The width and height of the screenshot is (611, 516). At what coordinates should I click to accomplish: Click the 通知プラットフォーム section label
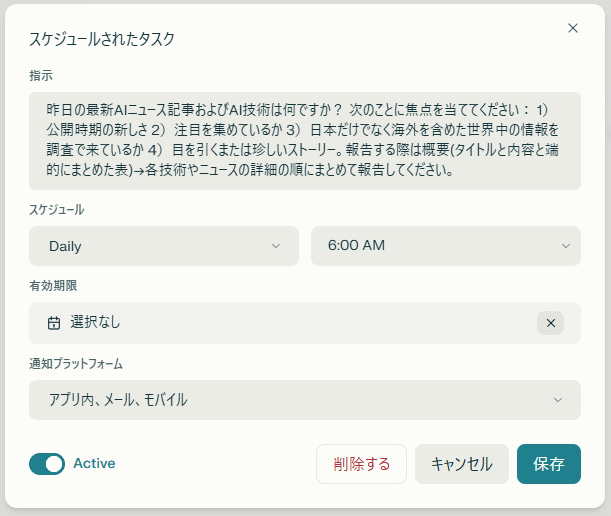pyautogui.click(x=76, y=364)
